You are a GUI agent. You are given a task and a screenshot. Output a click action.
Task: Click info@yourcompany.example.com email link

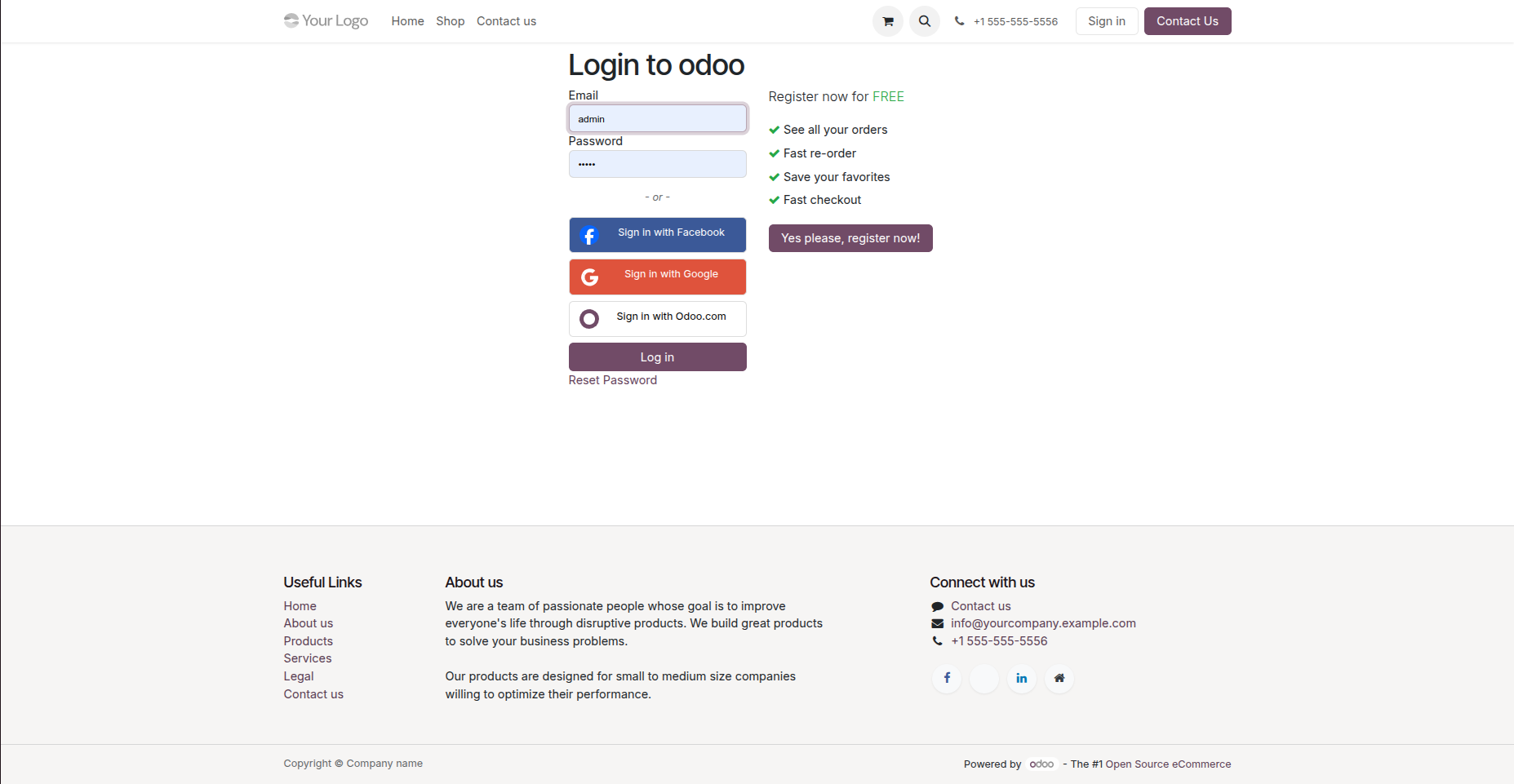1043,623
